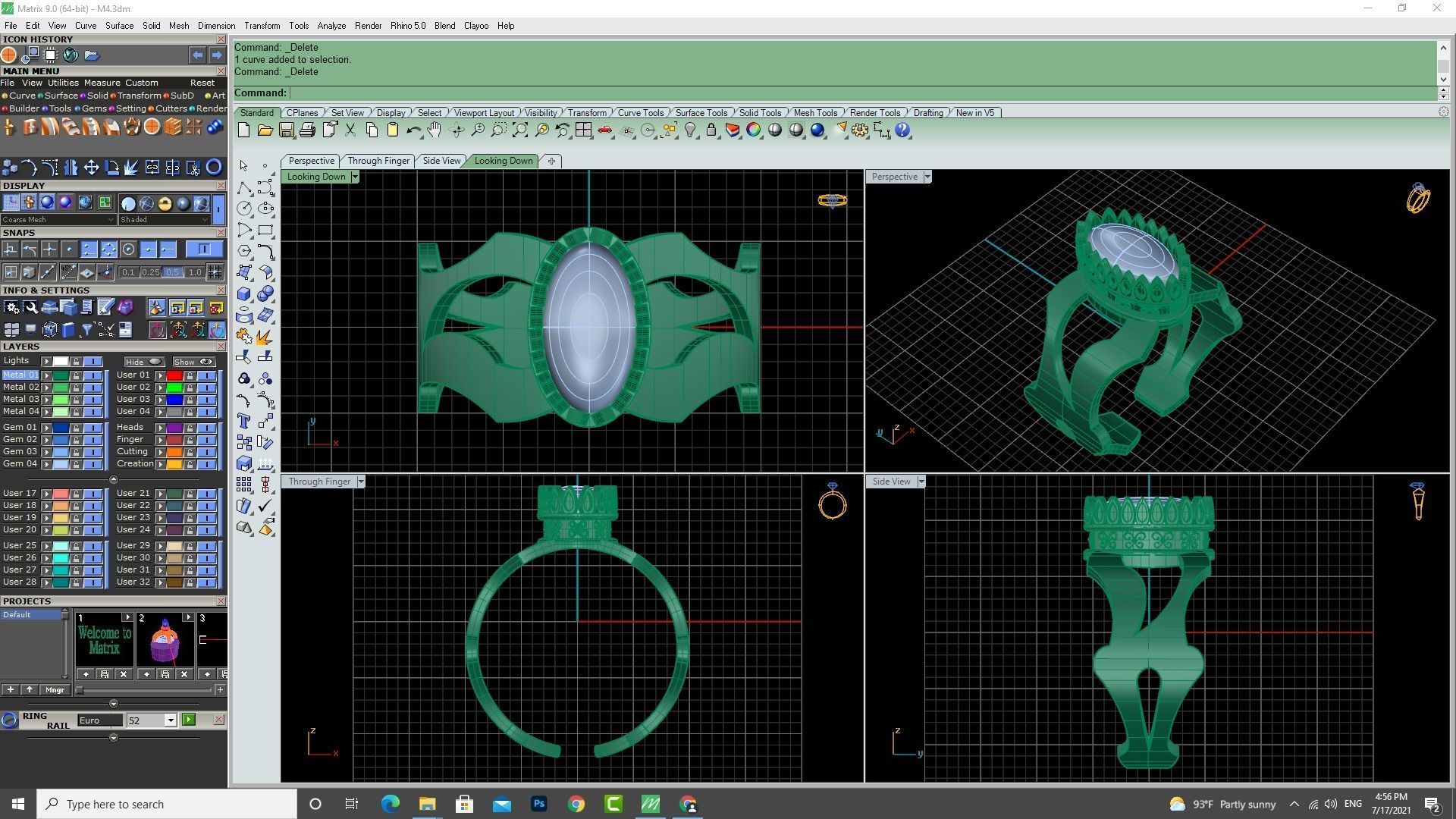Click the check mark icon in side toolbar

pos(265,506)
